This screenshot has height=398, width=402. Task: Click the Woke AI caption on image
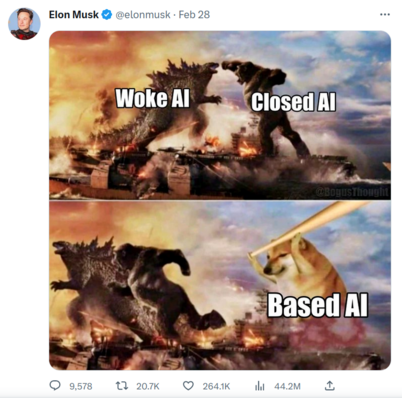pyautogui.click(x=153, y=98)
